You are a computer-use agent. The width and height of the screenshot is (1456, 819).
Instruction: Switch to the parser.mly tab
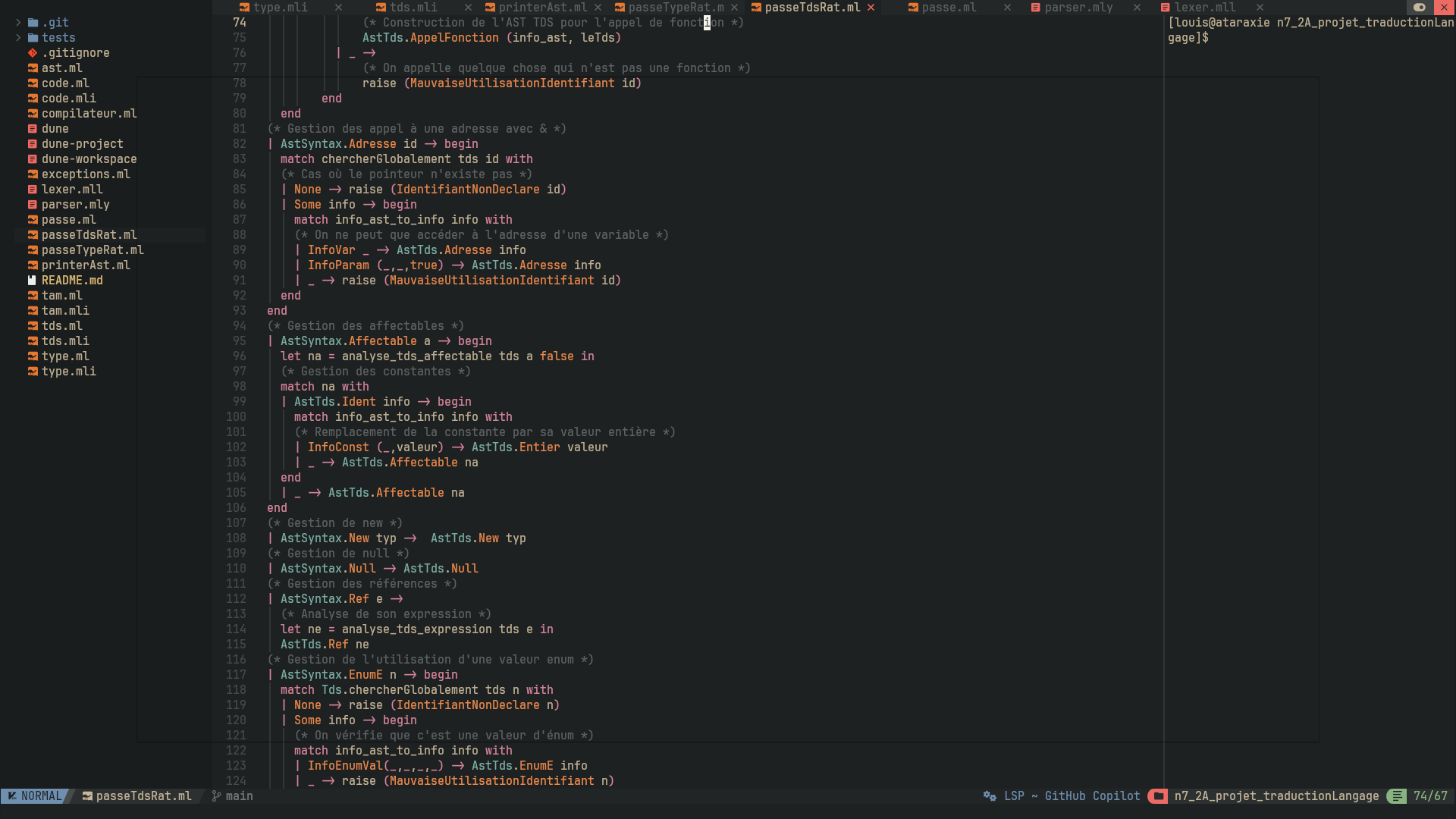click(1078, 8)
